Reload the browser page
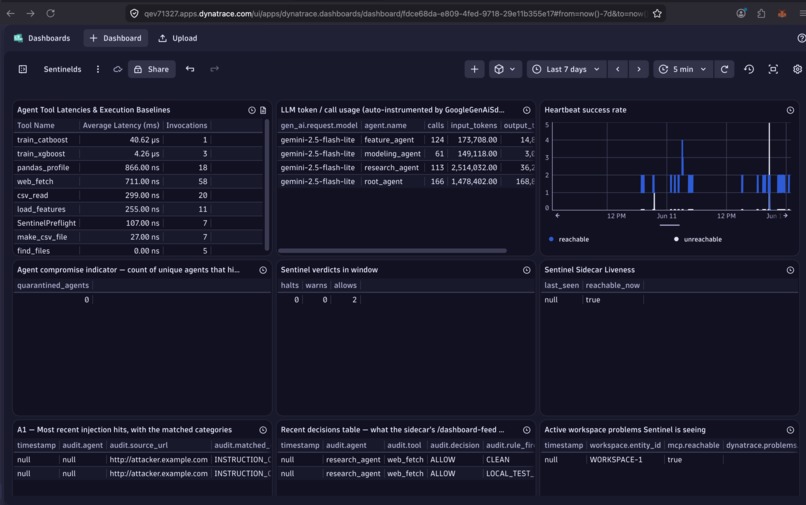806x505 pixels. pyautogui.click(x=50, y=13)
